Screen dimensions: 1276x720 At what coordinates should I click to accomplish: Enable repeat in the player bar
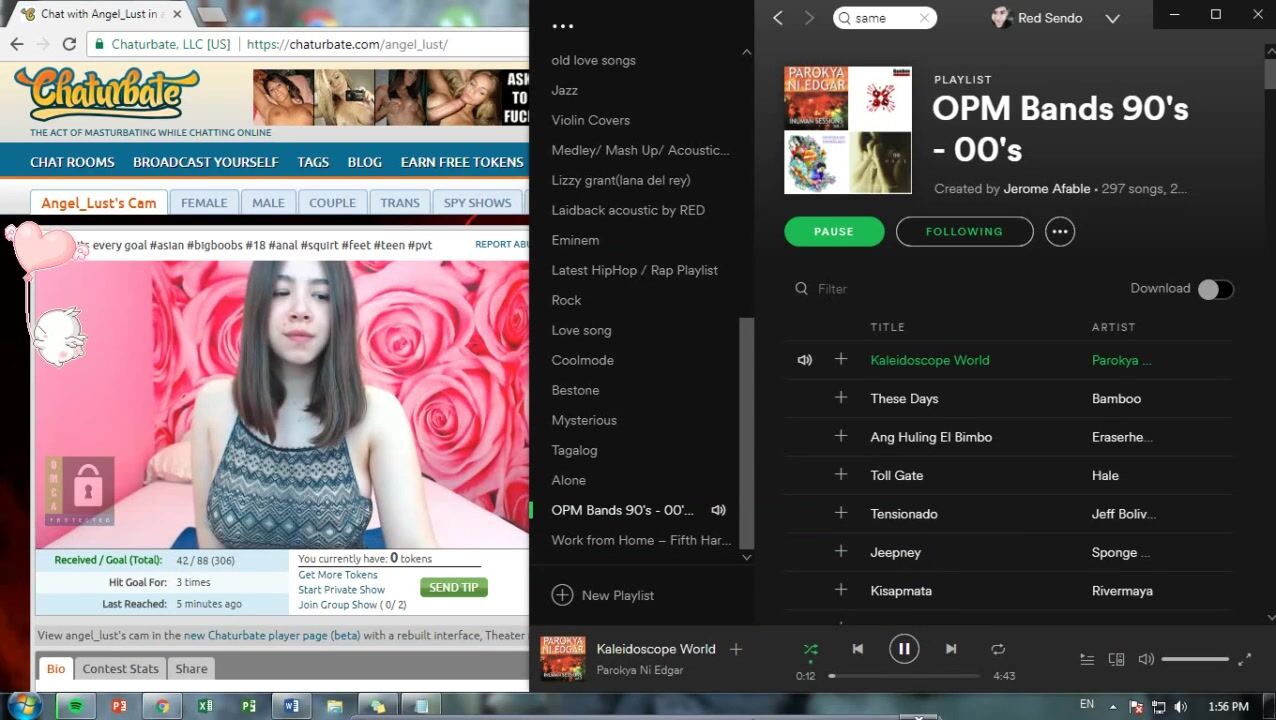pos(998,649)
